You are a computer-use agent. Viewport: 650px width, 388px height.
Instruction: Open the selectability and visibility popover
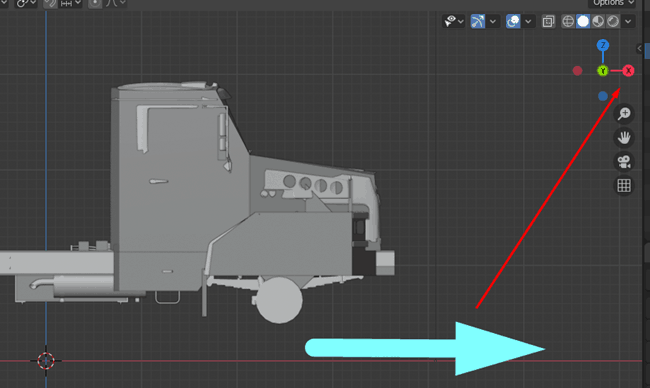tap(454, 21)
